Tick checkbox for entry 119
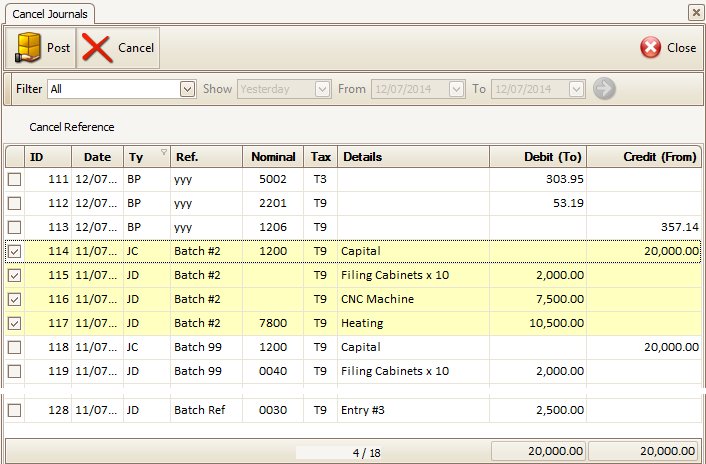The height and width of the screenshot is (464, 706). (14, 371)
